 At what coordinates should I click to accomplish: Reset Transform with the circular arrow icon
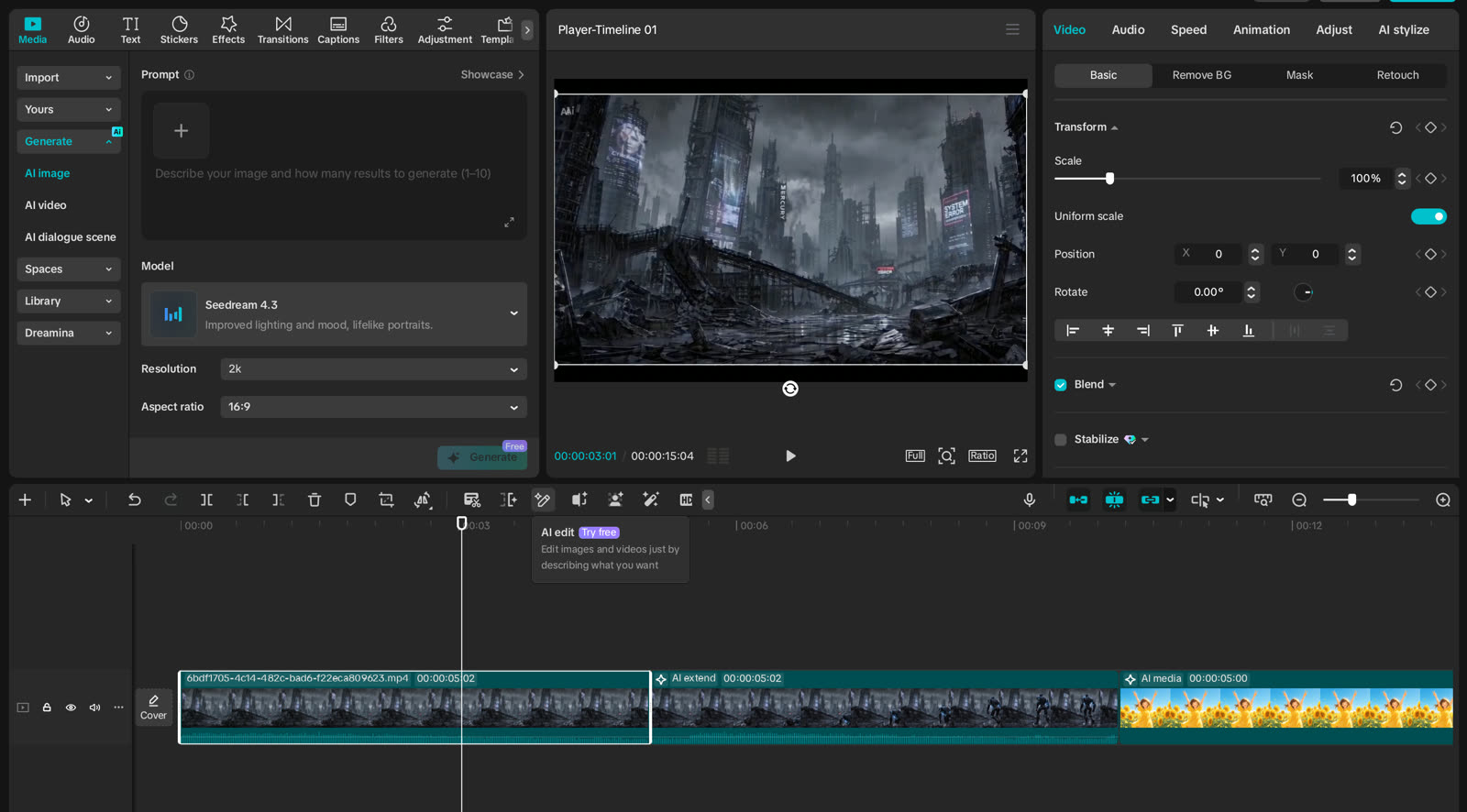(1395, 127)
